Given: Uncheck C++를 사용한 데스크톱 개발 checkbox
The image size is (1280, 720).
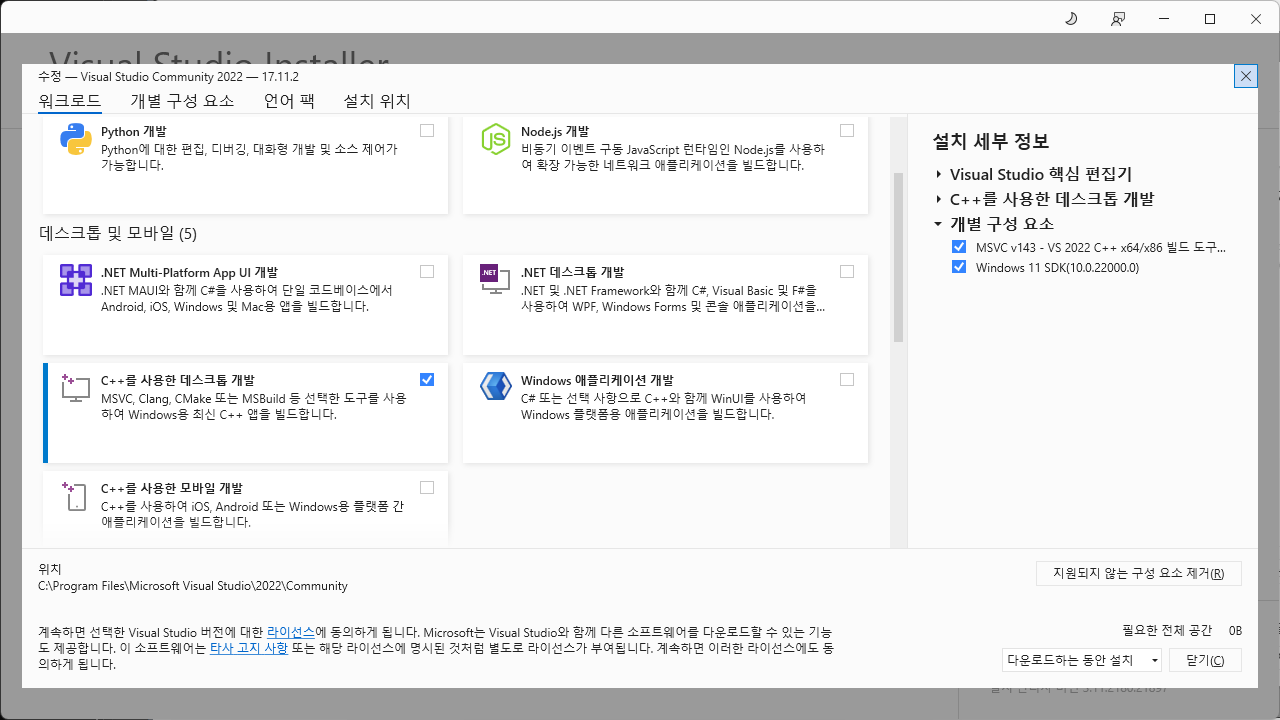Looking at the screenshot, I should [427, 380].
